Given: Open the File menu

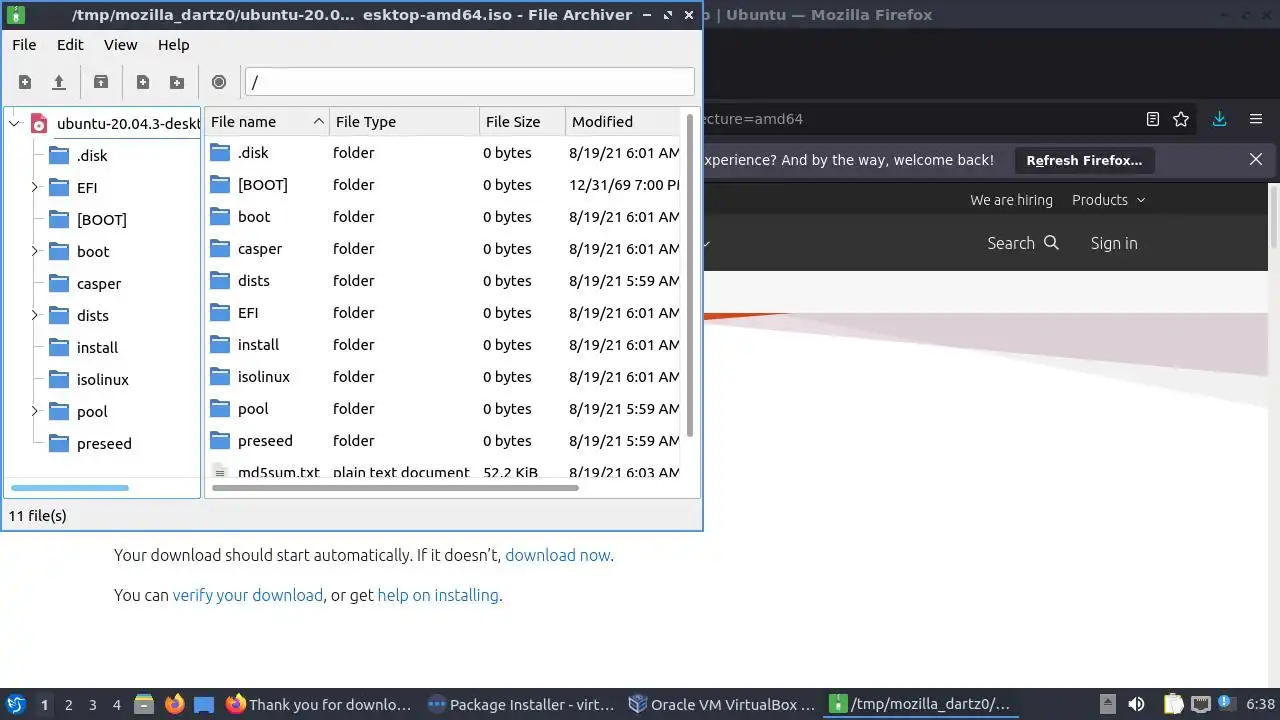Looking at the screenshot, I should click(24, 45).
